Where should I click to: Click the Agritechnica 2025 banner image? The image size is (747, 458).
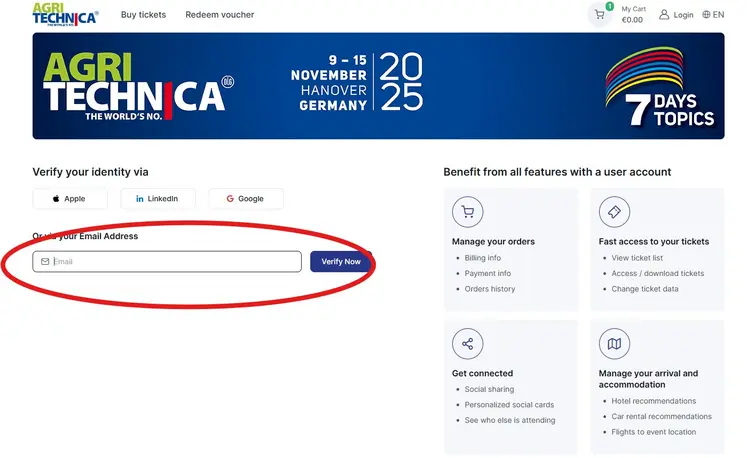click(x=330, y=85)
